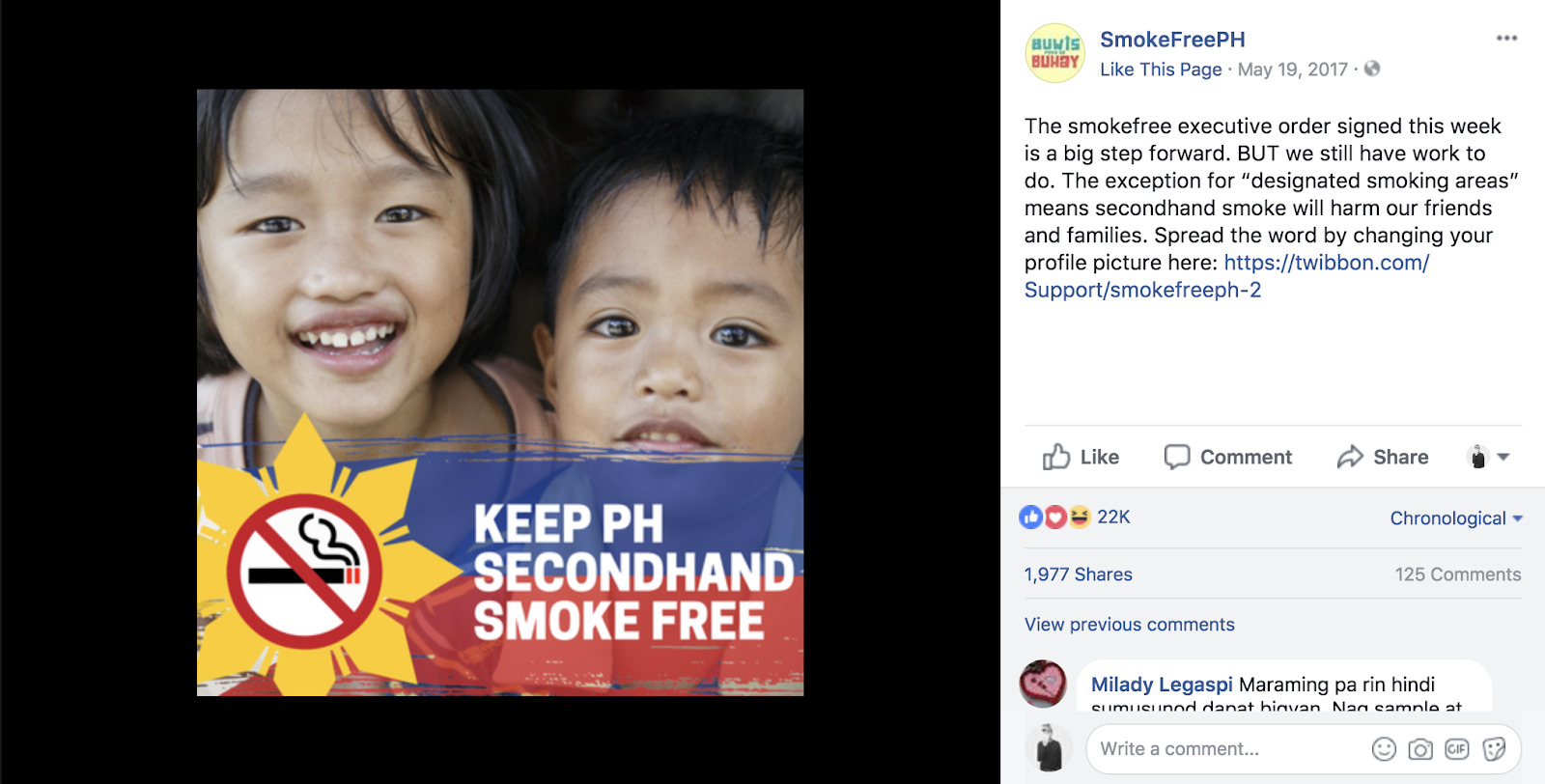Insert an emoji in the comment box

1384,749
